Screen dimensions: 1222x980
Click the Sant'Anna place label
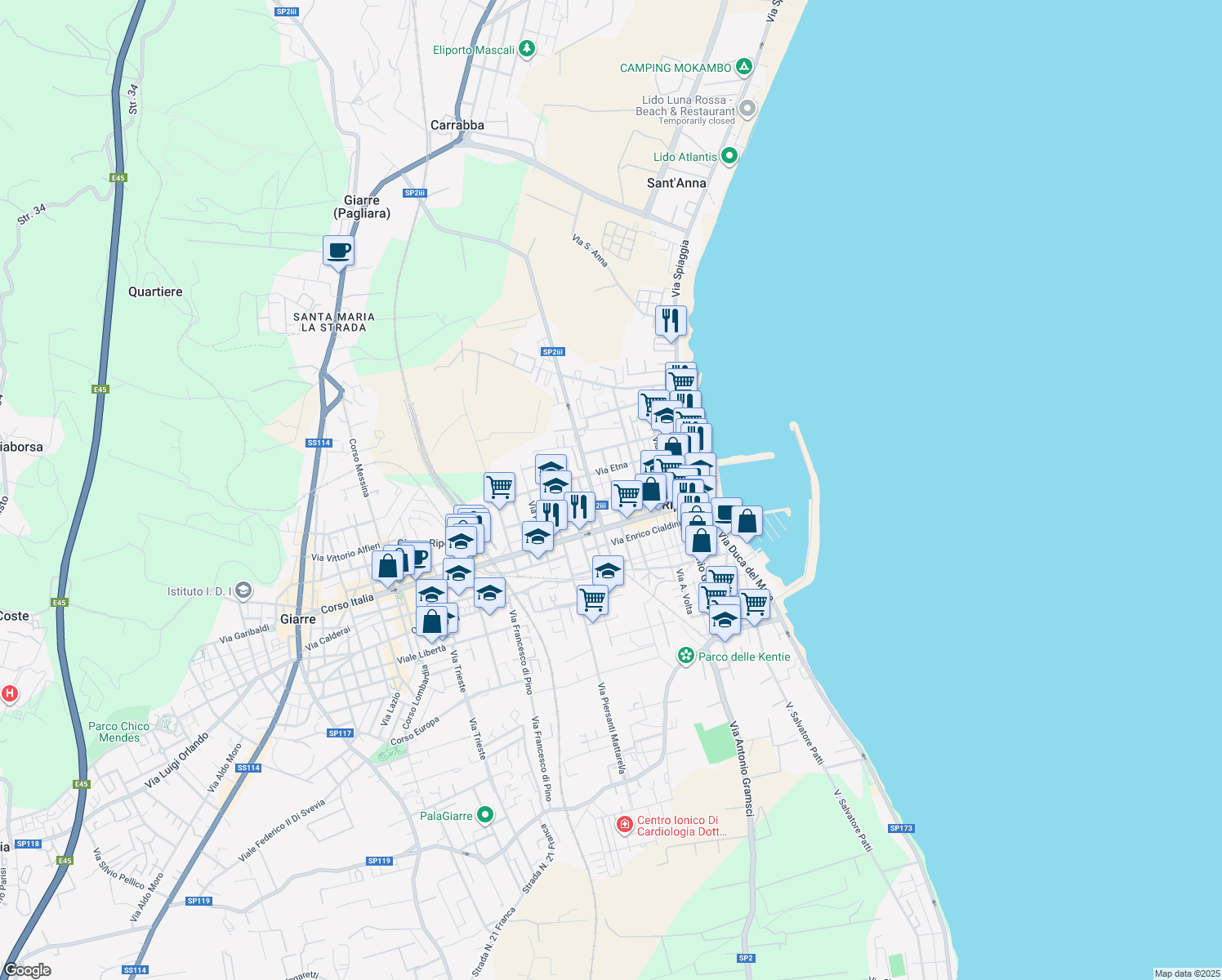(676, 184)
